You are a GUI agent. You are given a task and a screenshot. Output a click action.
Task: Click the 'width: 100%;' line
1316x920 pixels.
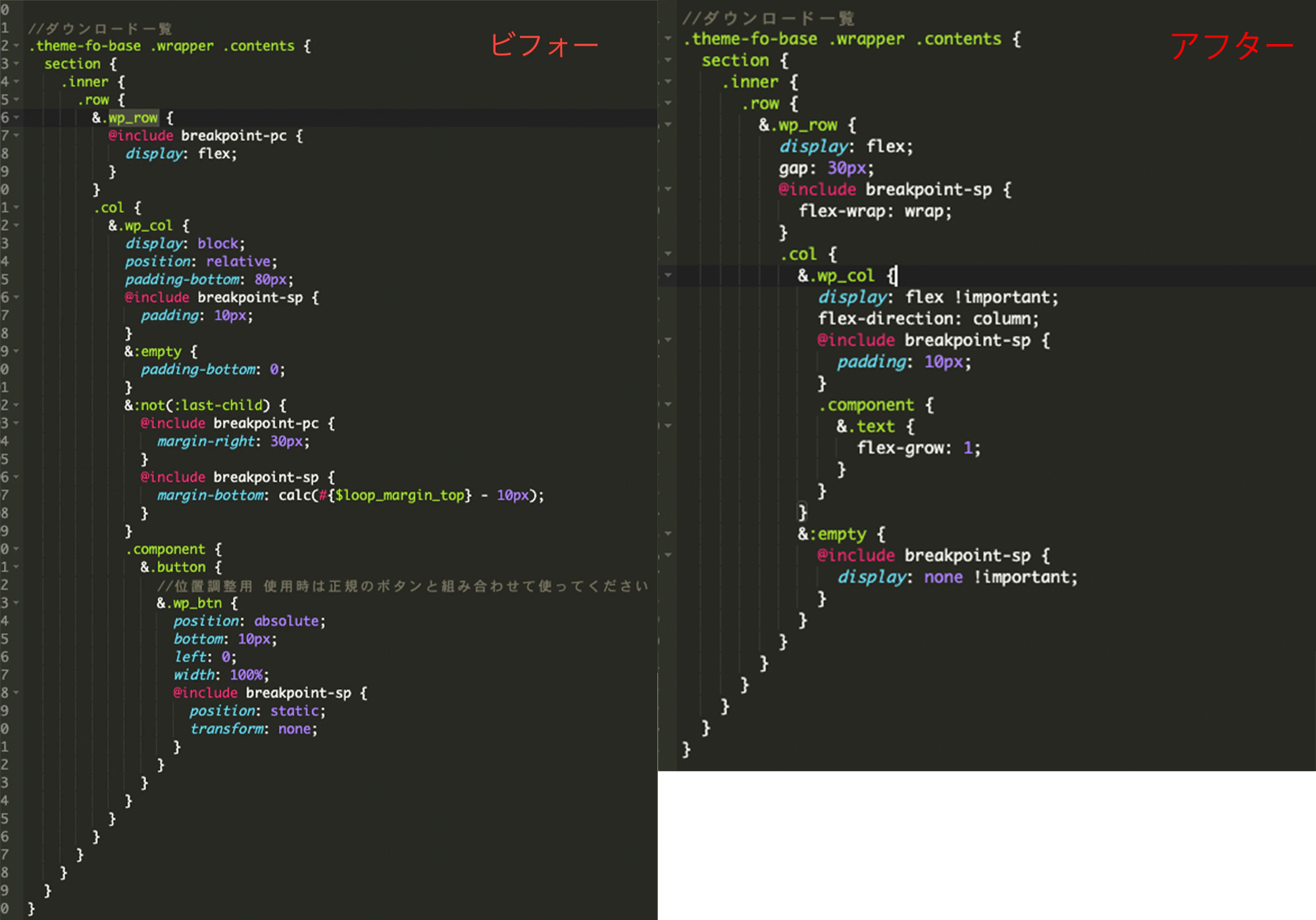click(x=221, y=675)
